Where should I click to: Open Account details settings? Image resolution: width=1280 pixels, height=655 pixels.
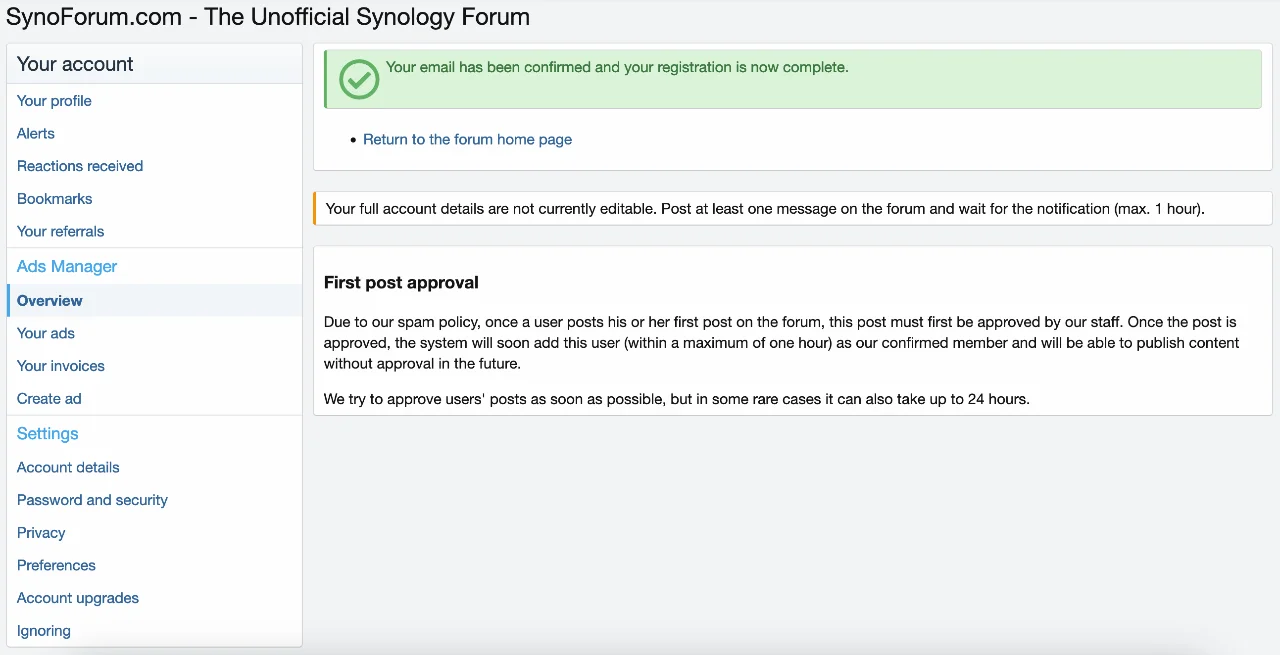[68, 467]
